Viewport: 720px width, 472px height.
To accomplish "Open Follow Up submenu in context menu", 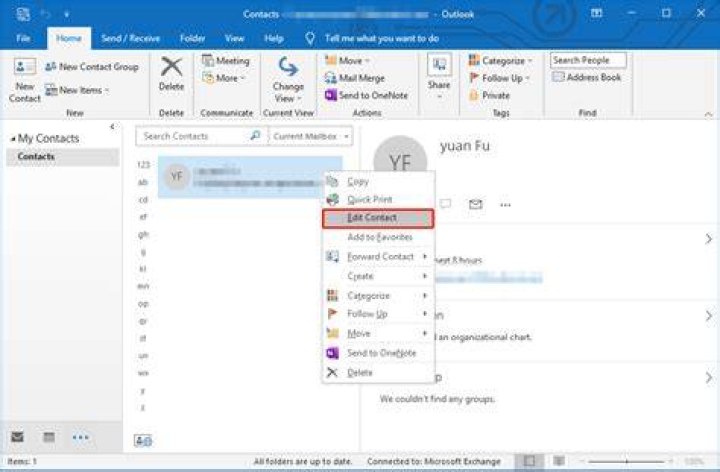I will [x=378, y=314].
